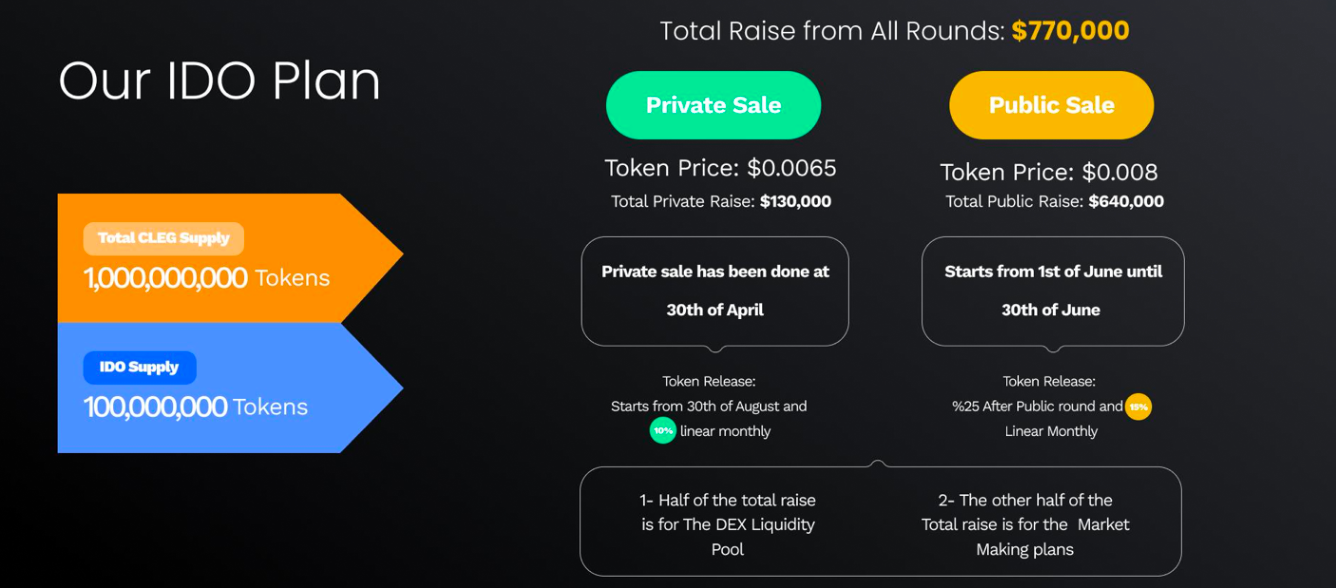Select the blue IDO Supply label

tap(139, 367)
